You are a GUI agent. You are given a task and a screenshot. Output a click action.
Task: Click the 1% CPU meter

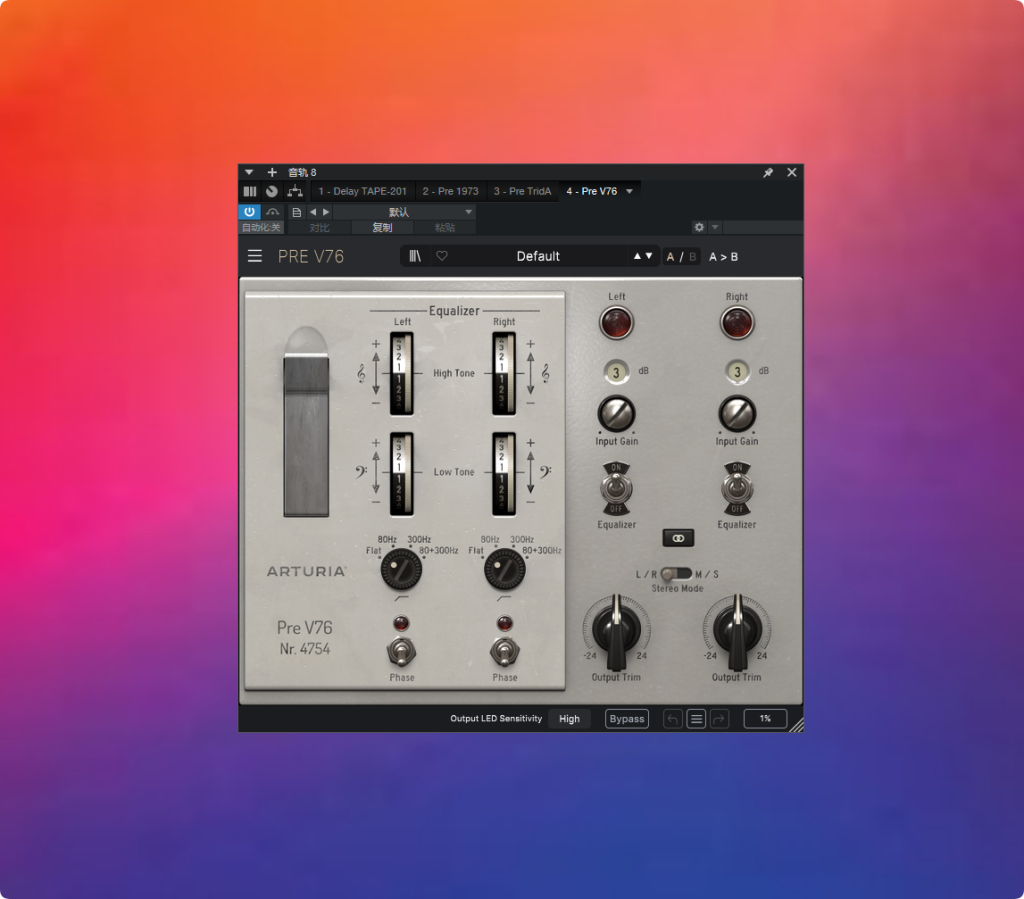pos(765,718)
